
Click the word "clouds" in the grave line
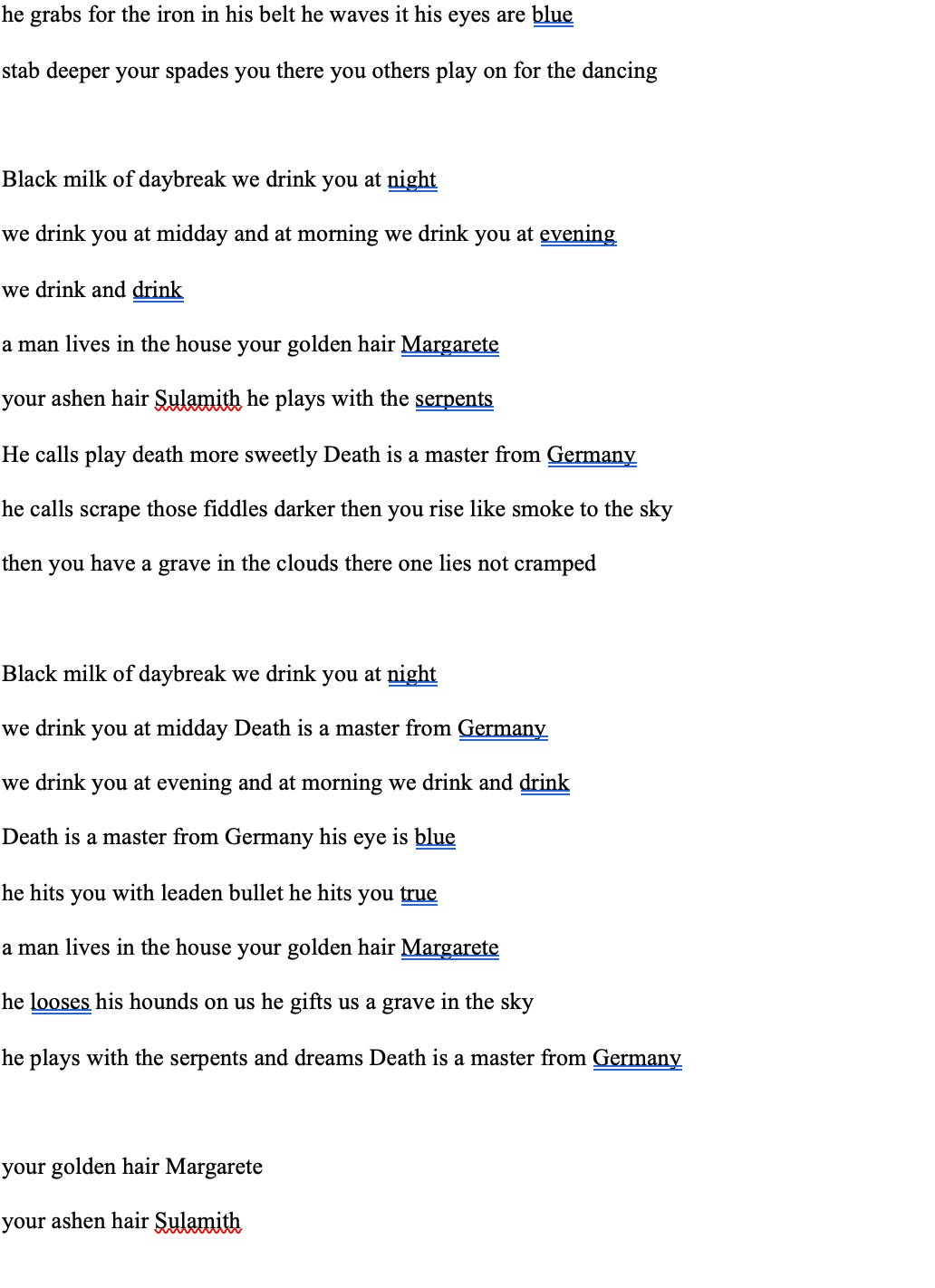coord(306,564)
